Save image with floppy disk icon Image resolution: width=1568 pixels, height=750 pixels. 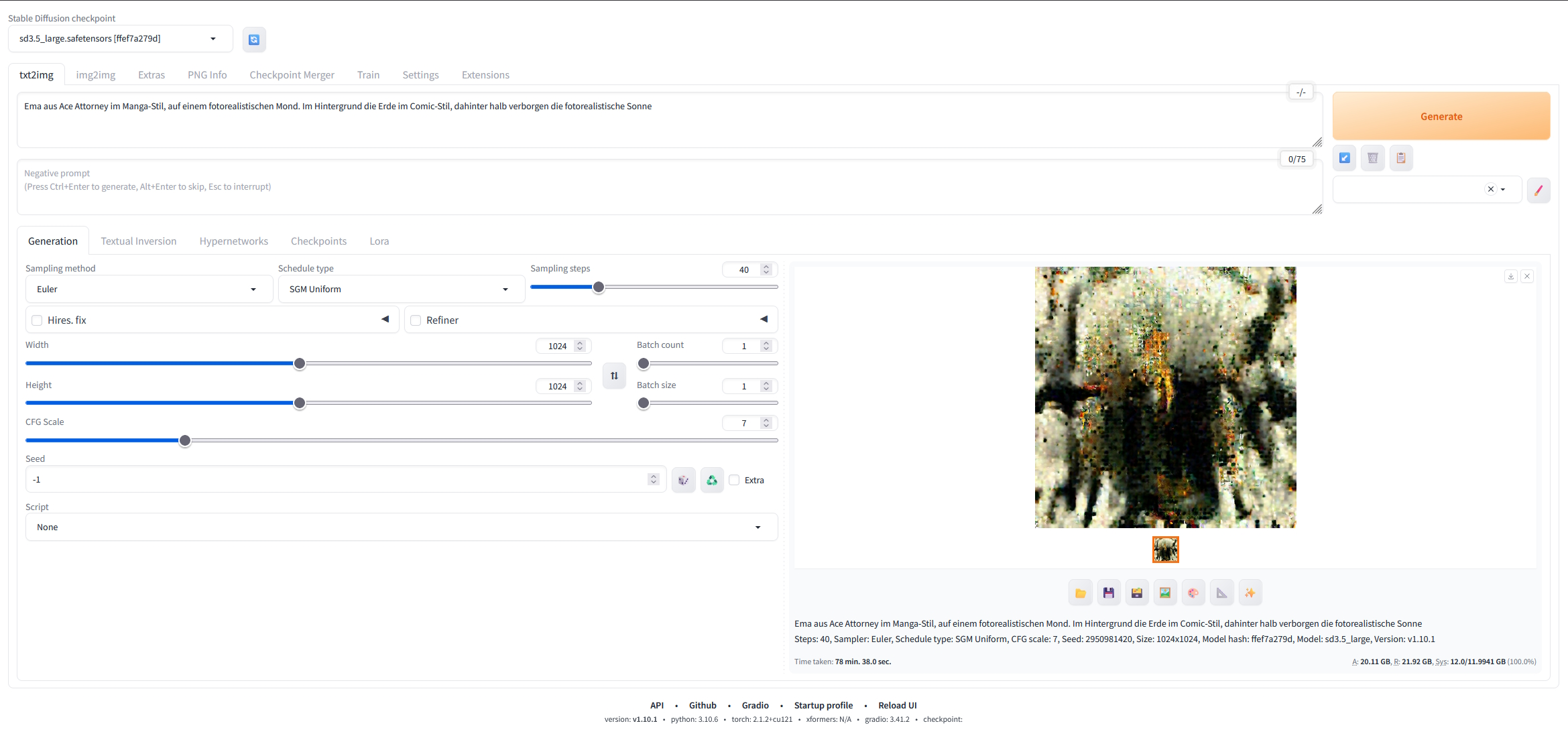1108,593
